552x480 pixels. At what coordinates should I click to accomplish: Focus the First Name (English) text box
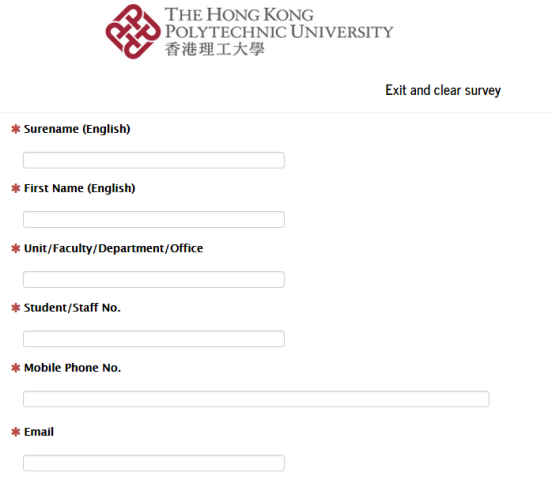(x=154, y=219)
